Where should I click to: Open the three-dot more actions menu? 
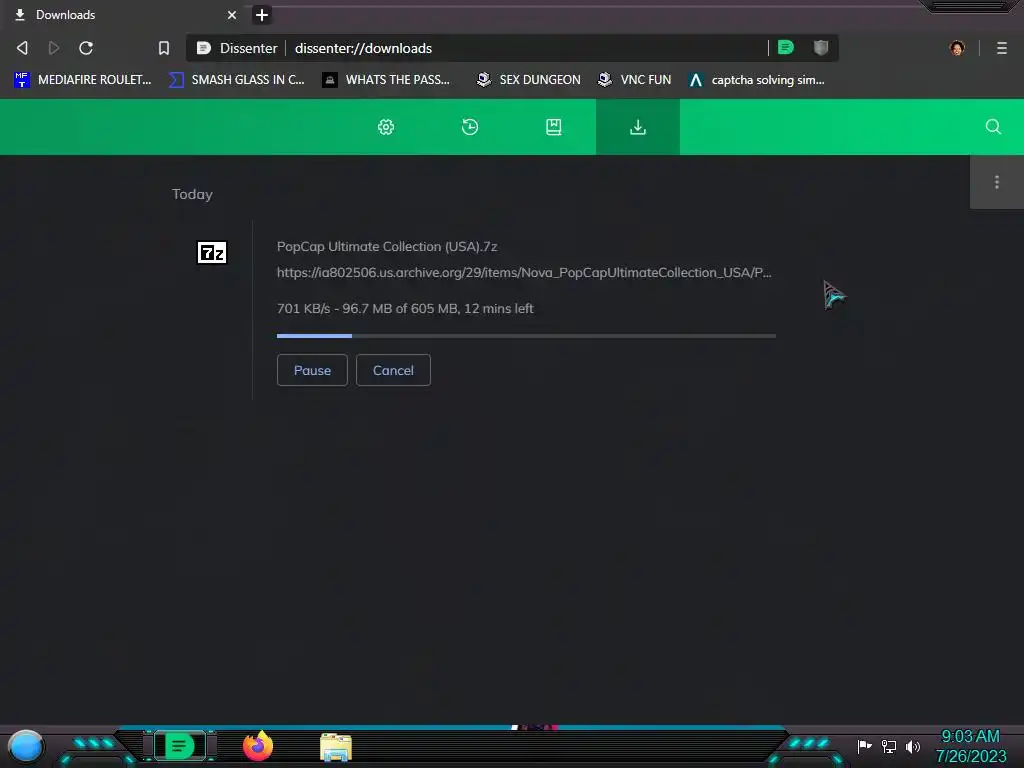point(997,182)
